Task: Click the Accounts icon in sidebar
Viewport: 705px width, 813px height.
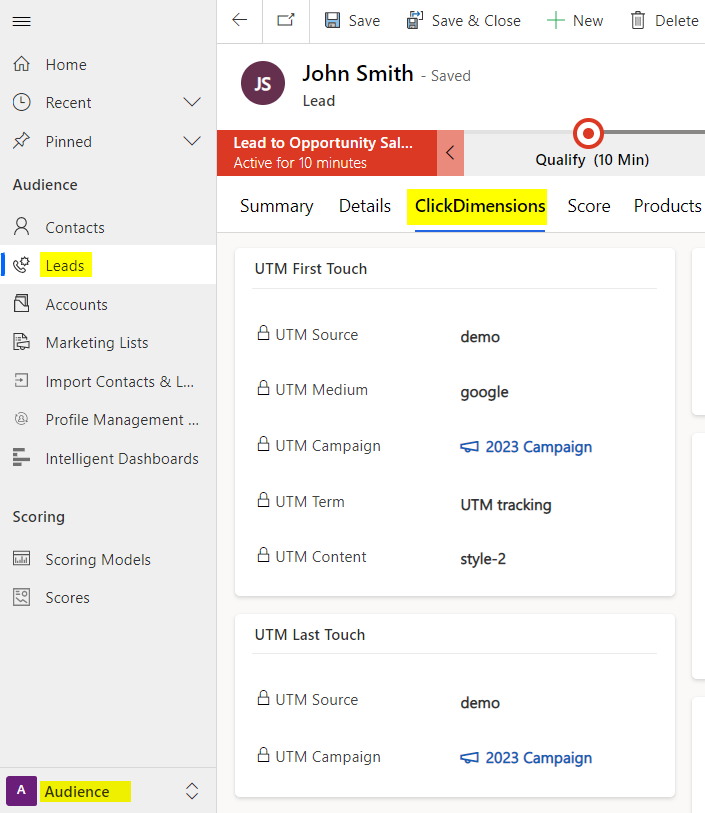Action: (21, 303)
